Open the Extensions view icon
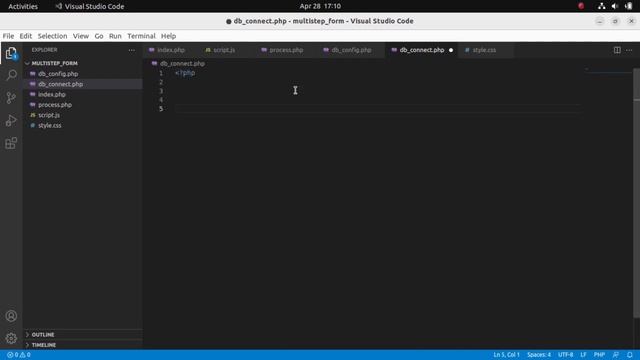 pos(11,143)
